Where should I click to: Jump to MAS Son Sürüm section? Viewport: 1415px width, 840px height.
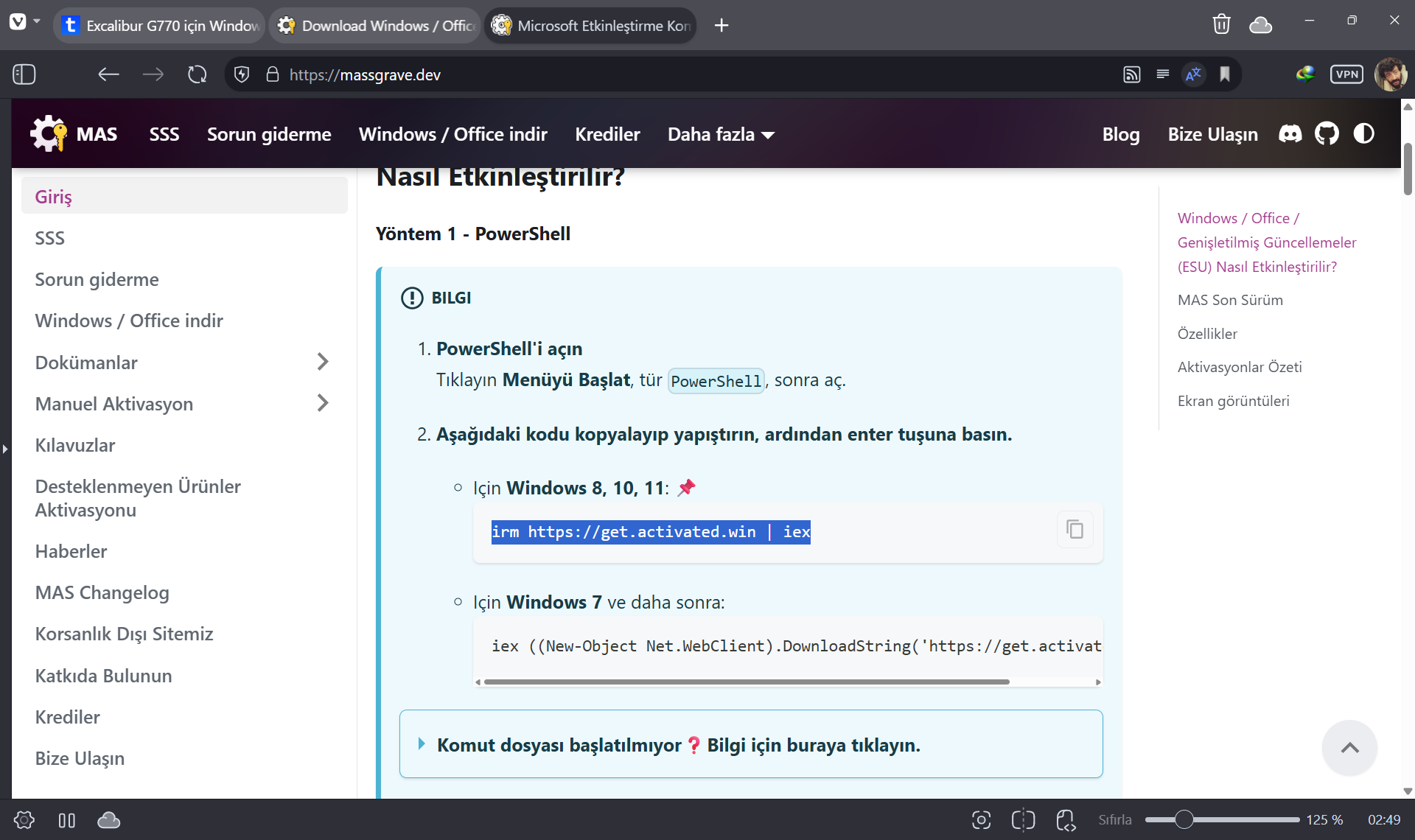pos(1230,300)
